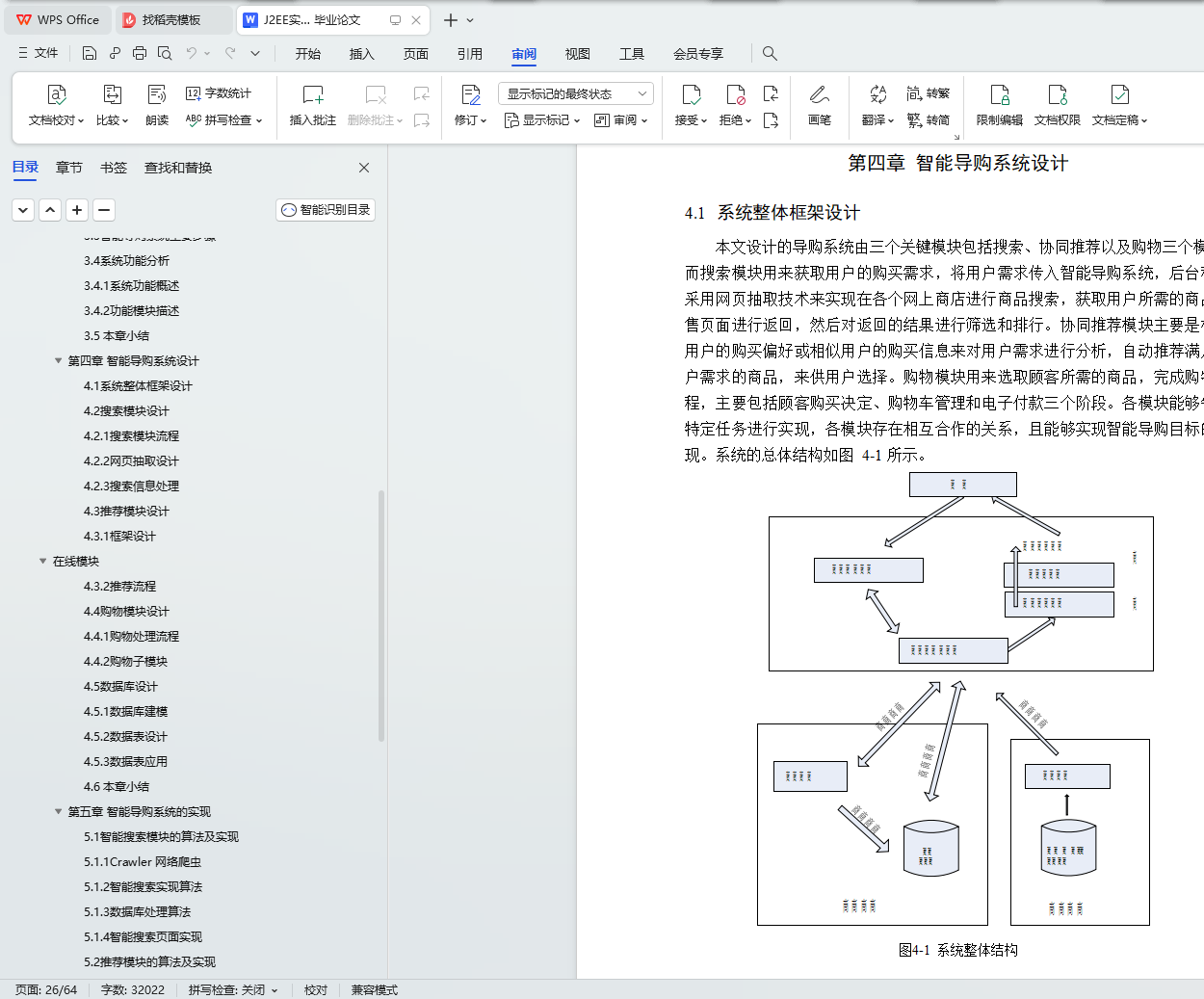
Task: Convert text with 转繁
Action: tap(929, 93)
